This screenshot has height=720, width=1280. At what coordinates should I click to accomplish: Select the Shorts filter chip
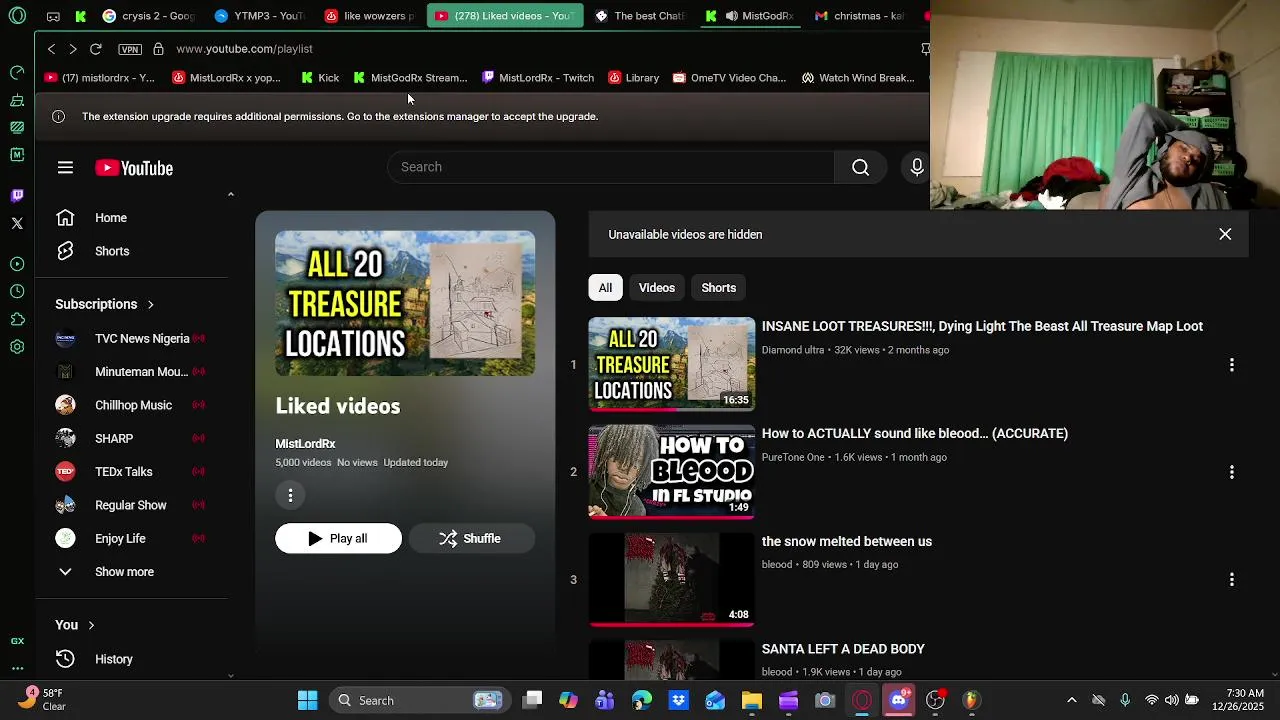click(718, 288)
